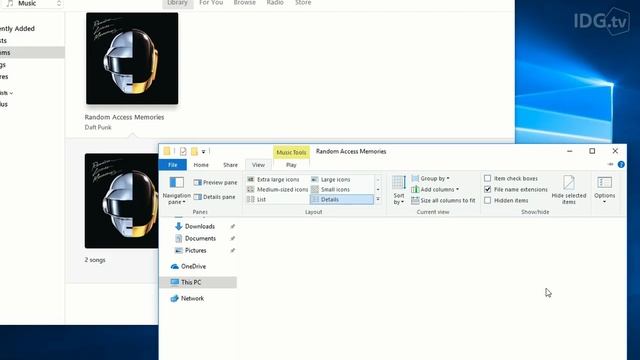This screenshot has width=640, height=360.
Task: Select Details layout option
Action: tap(342, 199)
